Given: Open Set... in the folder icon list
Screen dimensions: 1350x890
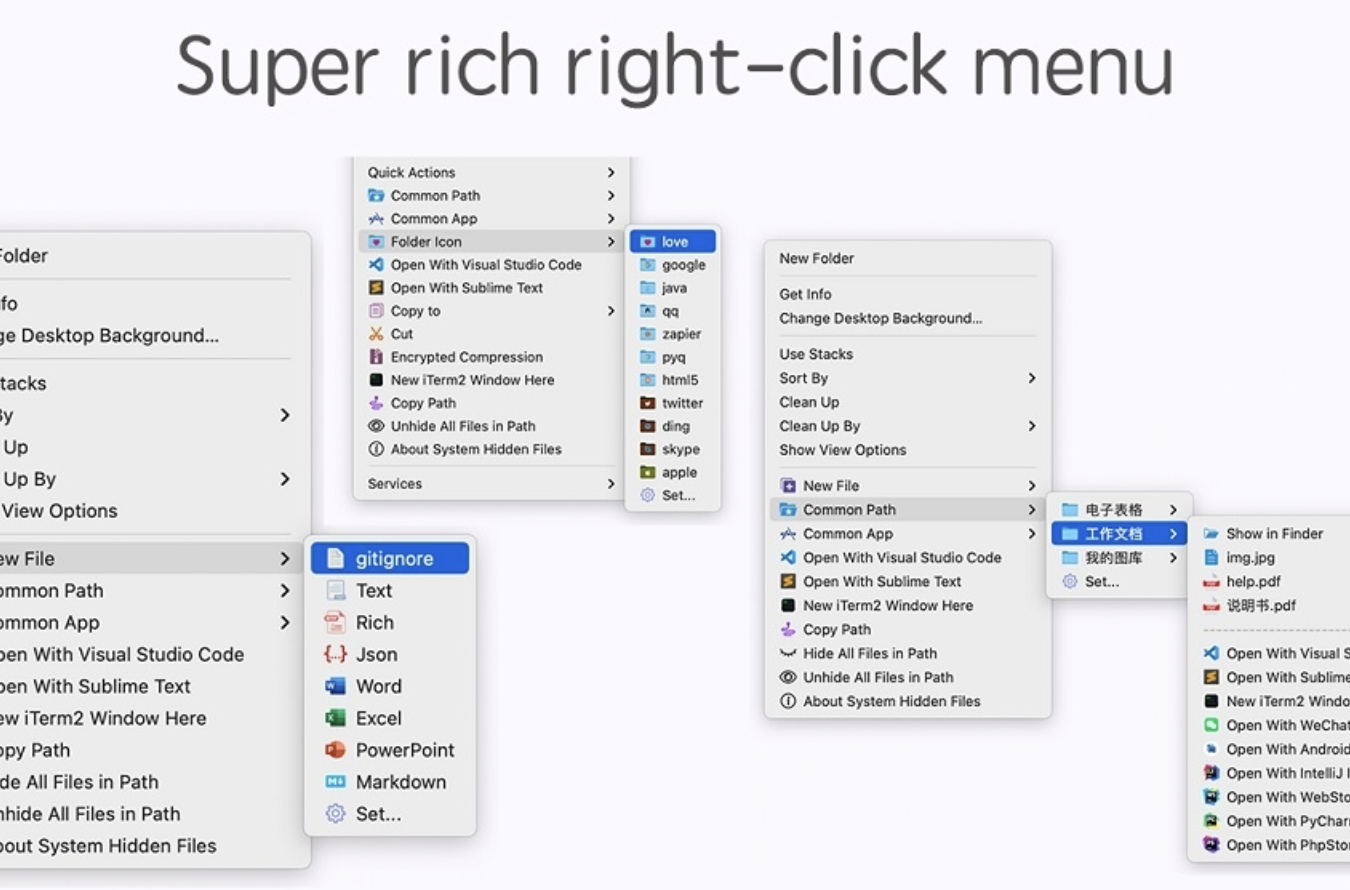Looking at the screenshot, I should click(678, 495).
